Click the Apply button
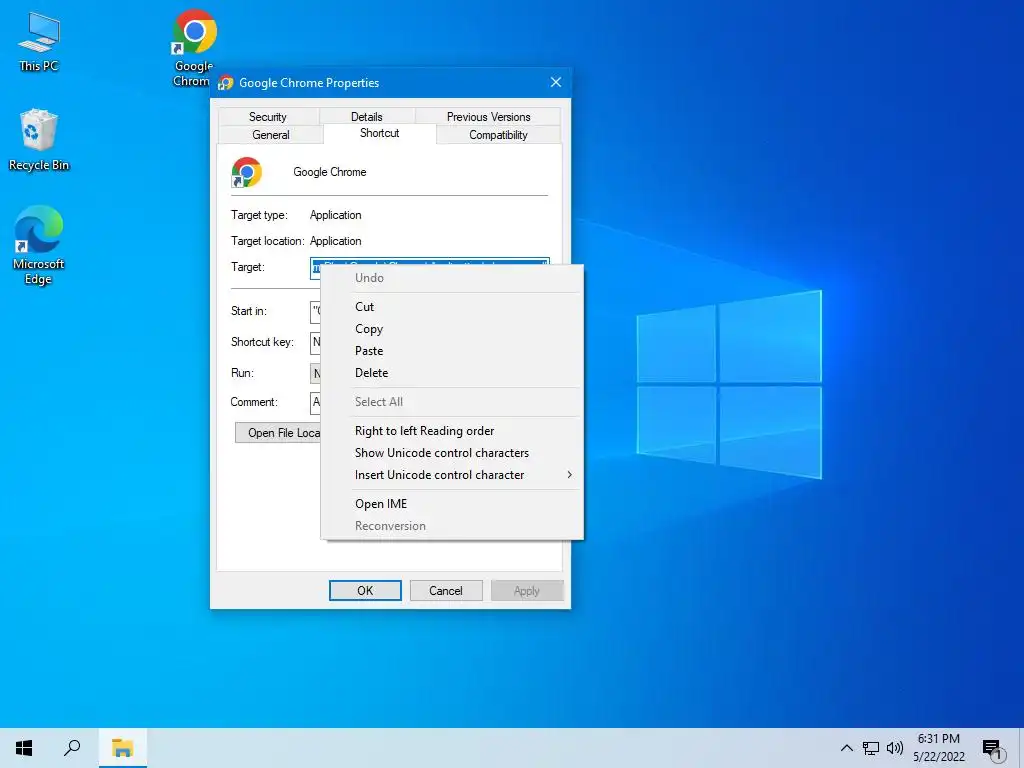Screen dimensions: 1024x768 point(527,590)
